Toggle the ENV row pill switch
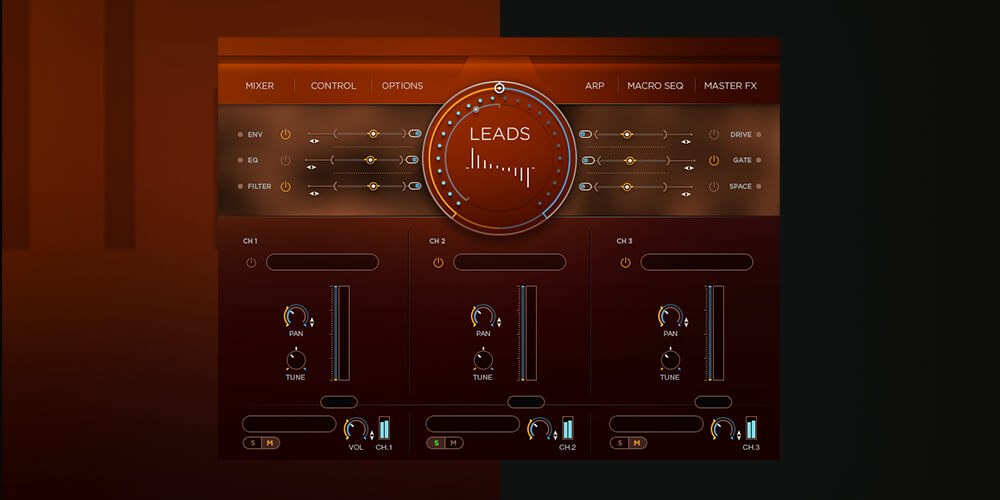Screen dimensions: 1000x500 (x=414, y=133)
